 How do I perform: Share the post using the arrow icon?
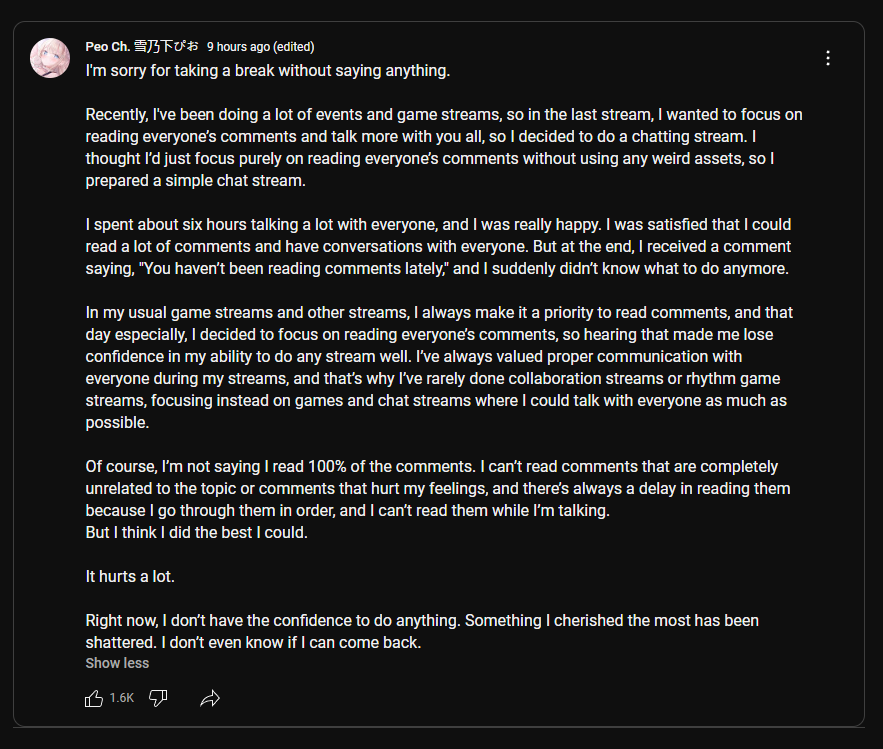pos(210,698)
